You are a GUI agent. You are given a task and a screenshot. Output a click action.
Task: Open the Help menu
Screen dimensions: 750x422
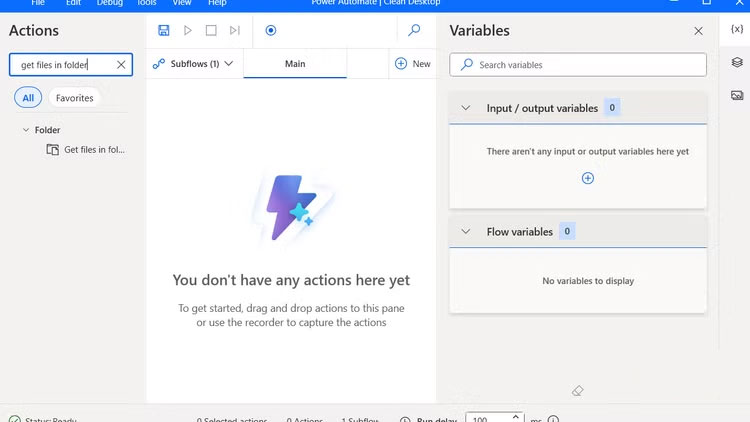pos(217,3)
